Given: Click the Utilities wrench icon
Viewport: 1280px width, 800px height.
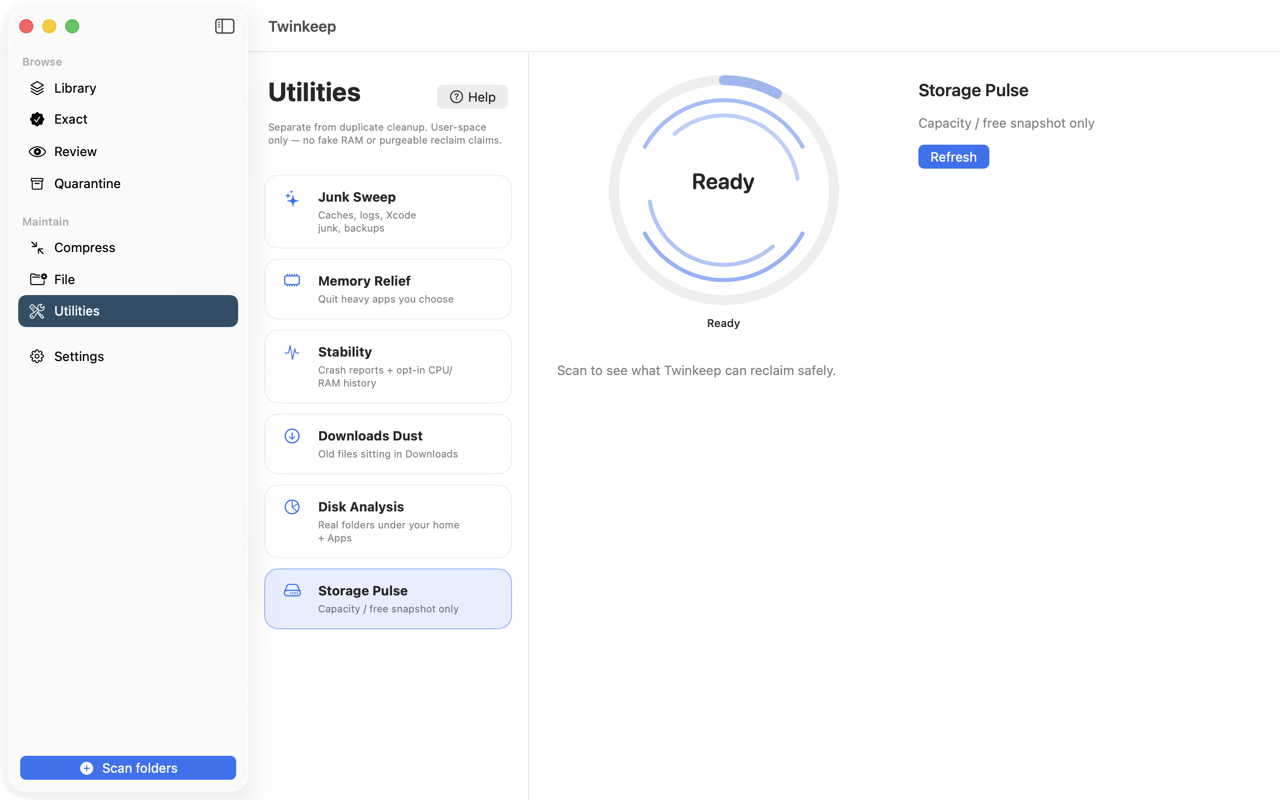Looking at the screenshot, I should click(x=37, y=311).
